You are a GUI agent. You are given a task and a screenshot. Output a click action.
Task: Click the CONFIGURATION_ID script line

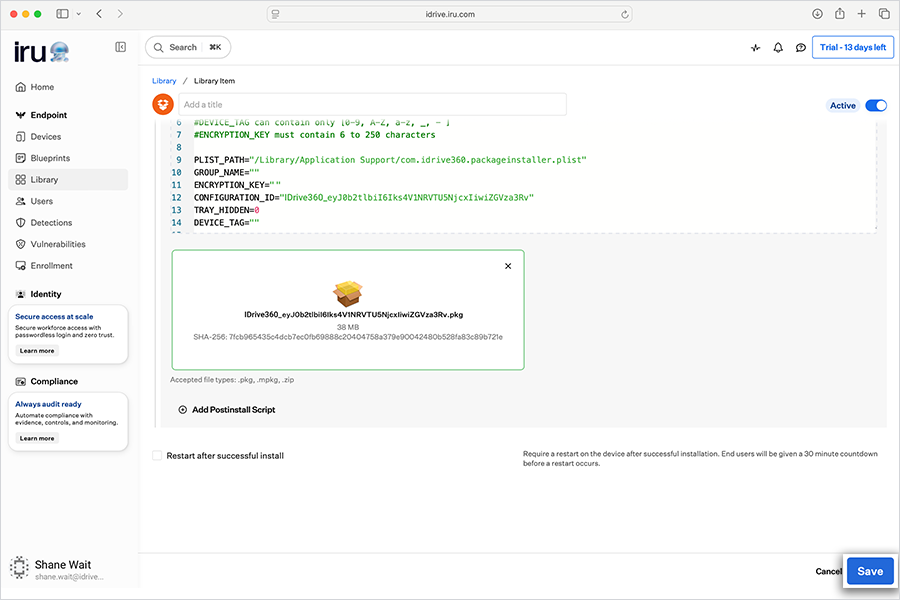pyautogui.click(x=364, y=198)
